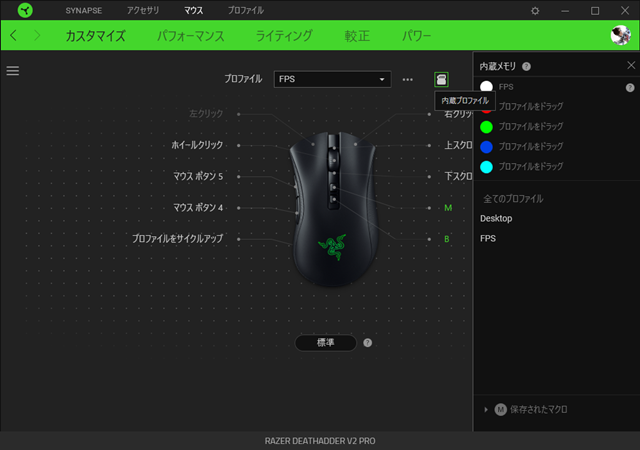Click help icon beside 標準 button
The height and width of the screenshot is (450, 640).
pos(367,343)
